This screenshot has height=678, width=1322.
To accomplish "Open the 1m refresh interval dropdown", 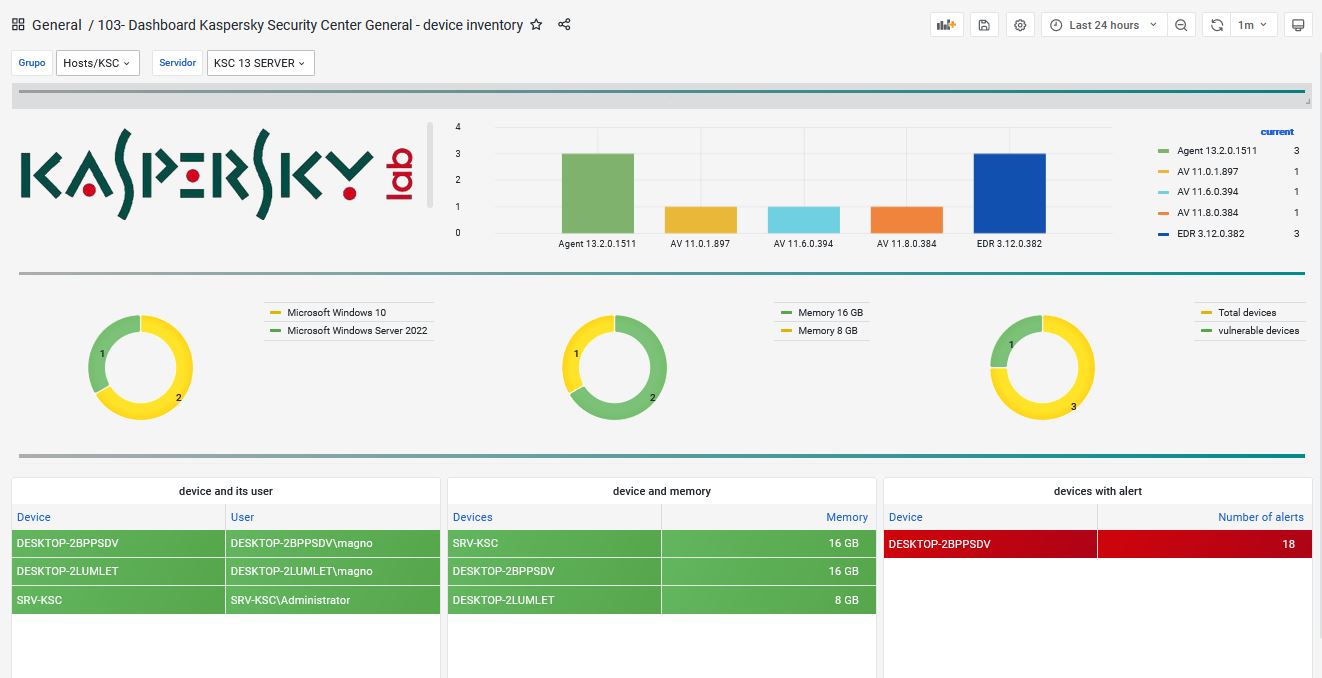I will point(1253,25).
